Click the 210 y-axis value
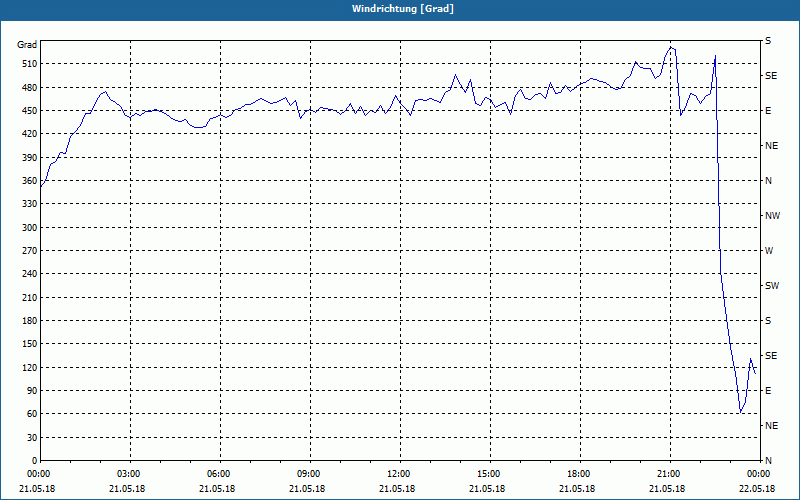This screenshot has width=800, height=500. coord(30,297)
